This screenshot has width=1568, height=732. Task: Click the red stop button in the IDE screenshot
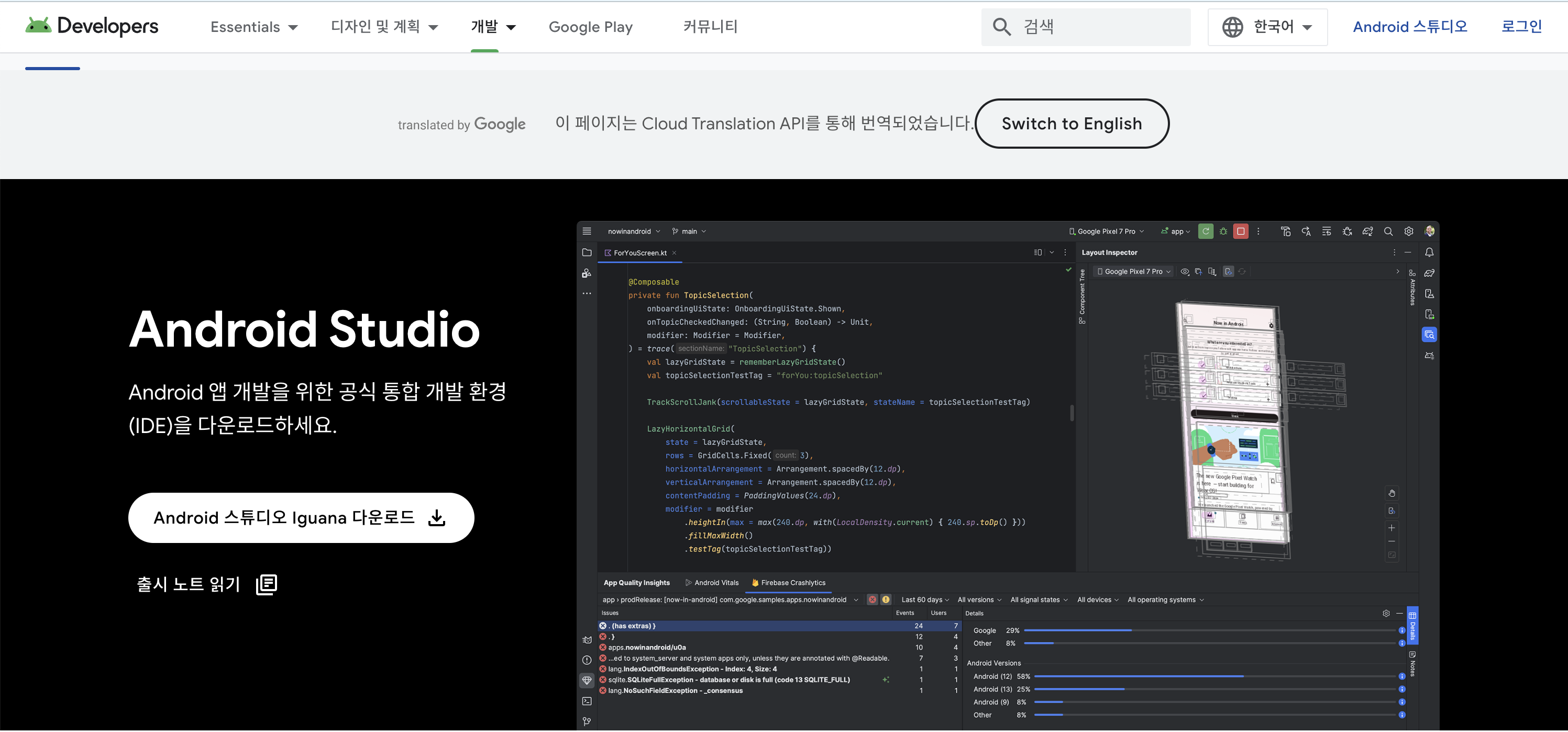[x=1241, y=231]
